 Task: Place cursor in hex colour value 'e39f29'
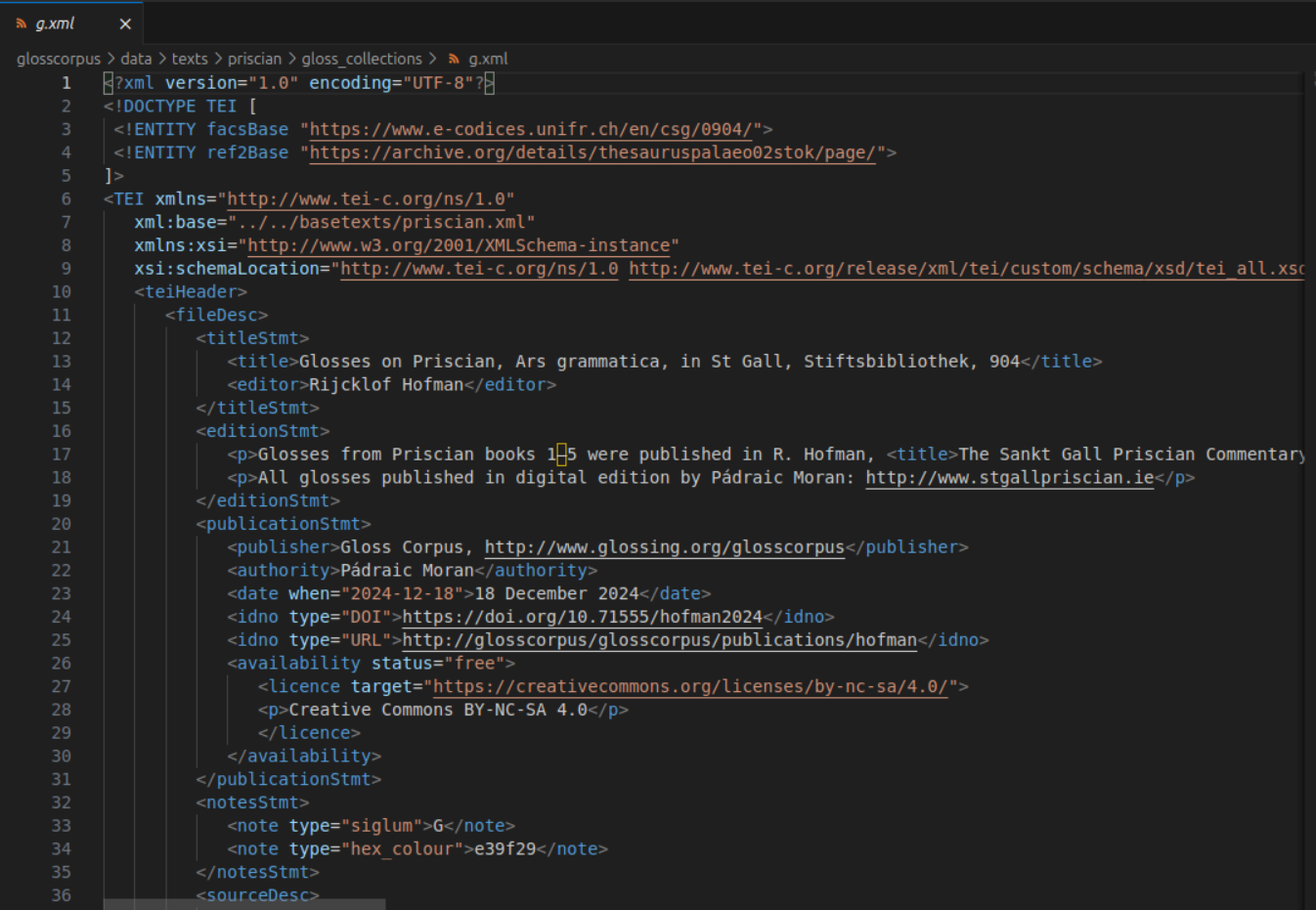coord(504,849)
